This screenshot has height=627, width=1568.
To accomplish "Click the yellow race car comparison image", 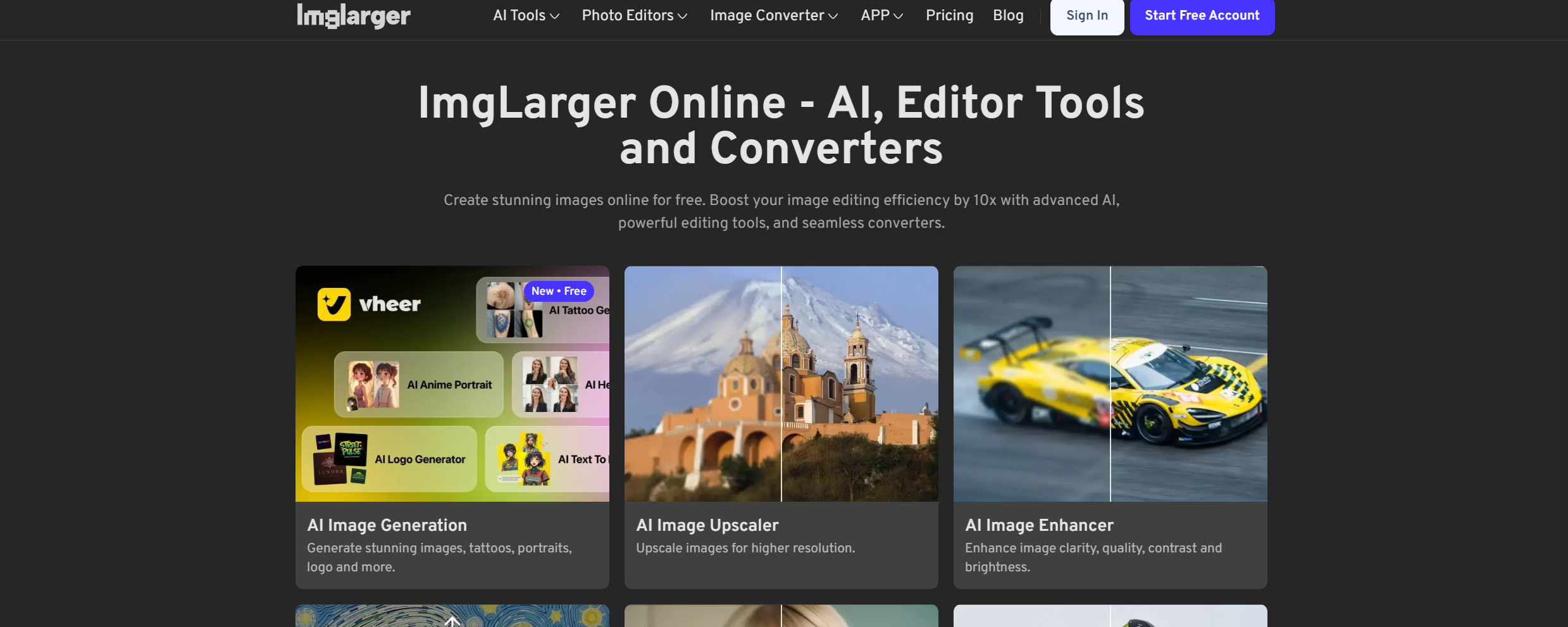I will 1109,383.
